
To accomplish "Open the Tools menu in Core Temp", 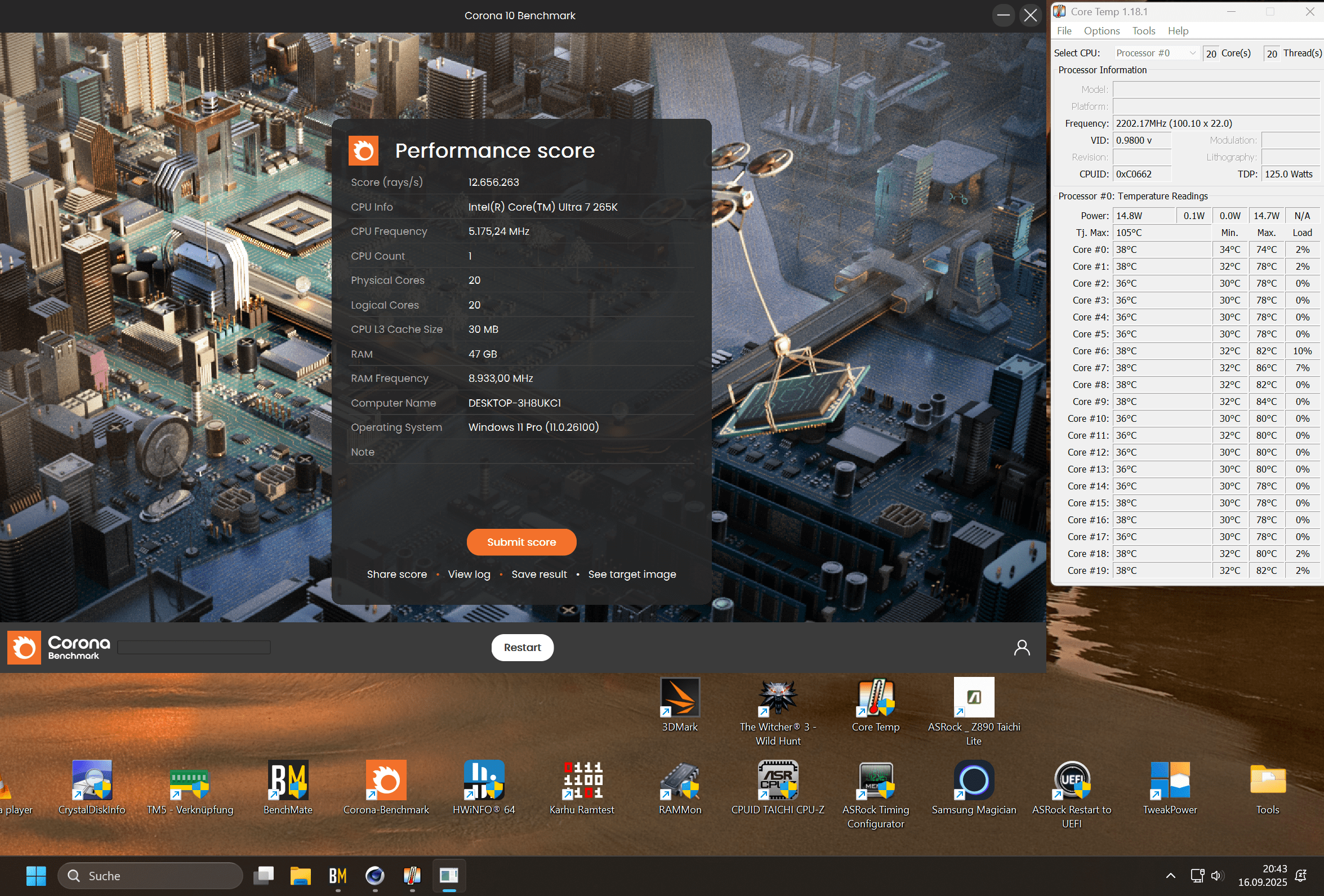I will pyautogui.click(x=1143, y=31).
